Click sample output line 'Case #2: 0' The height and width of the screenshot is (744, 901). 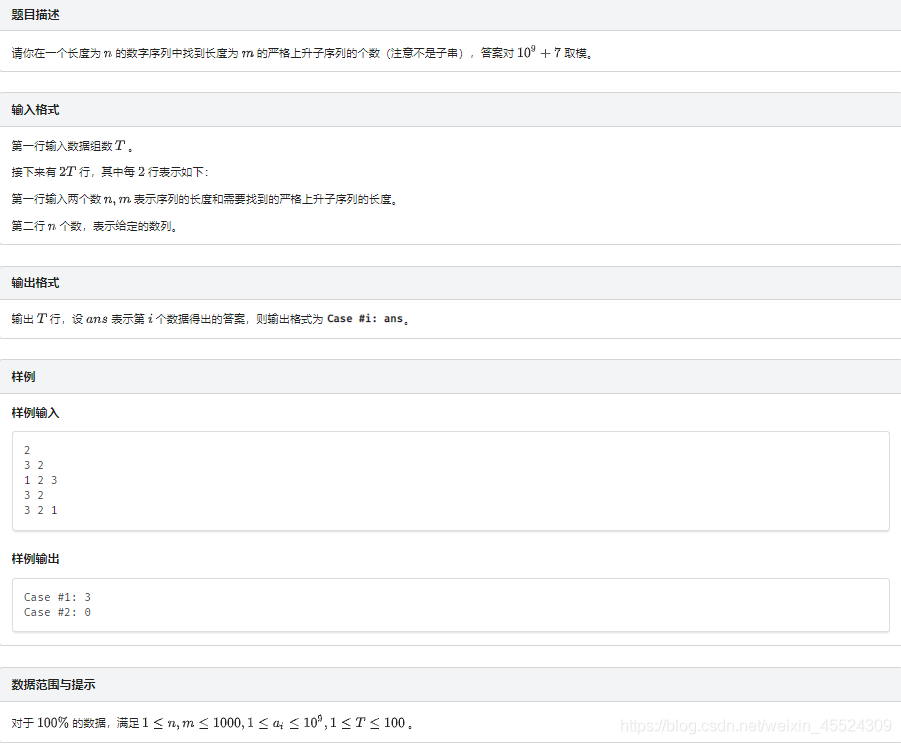tap(57, 612)
